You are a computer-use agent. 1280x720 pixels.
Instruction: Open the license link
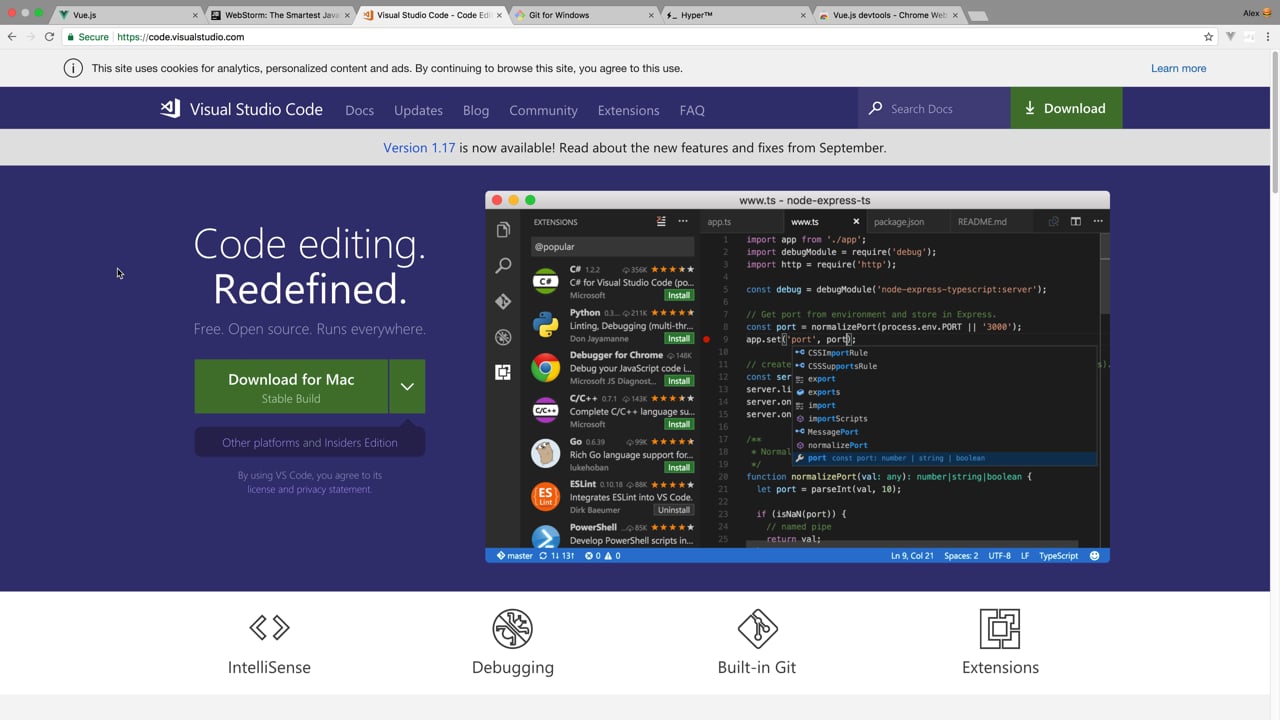pos(261,489)
